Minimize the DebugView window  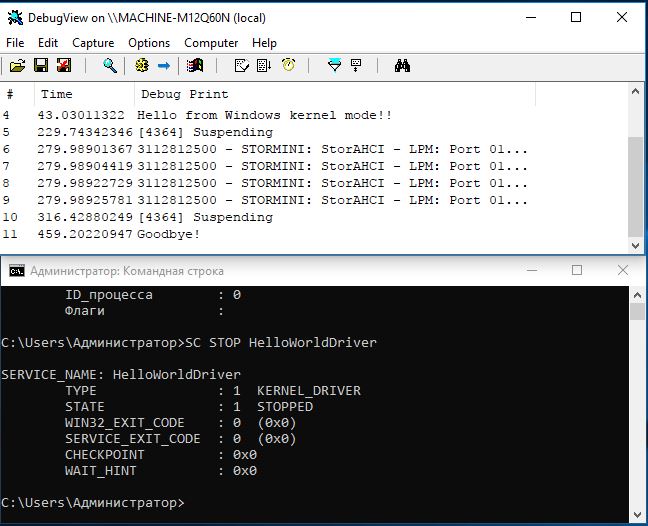click(x=531, y=17)
